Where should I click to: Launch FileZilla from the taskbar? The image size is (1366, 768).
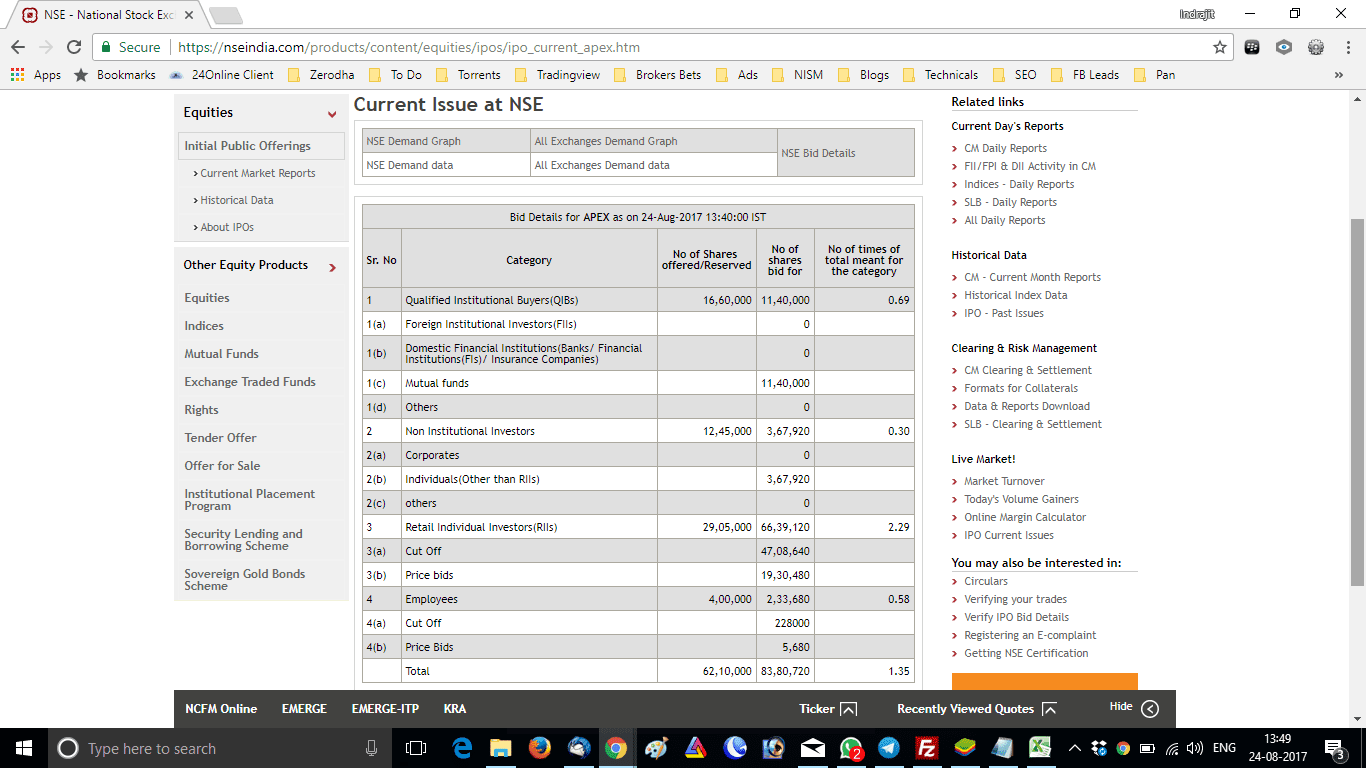click(x=927, y=748)
